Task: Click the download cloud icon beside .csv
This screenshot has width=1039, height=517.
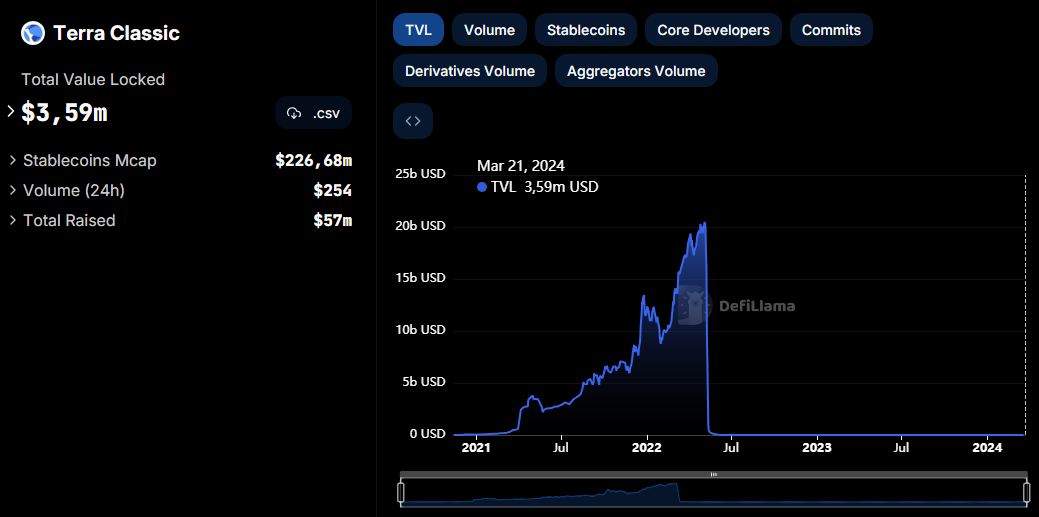Action: tap(294, 113)
